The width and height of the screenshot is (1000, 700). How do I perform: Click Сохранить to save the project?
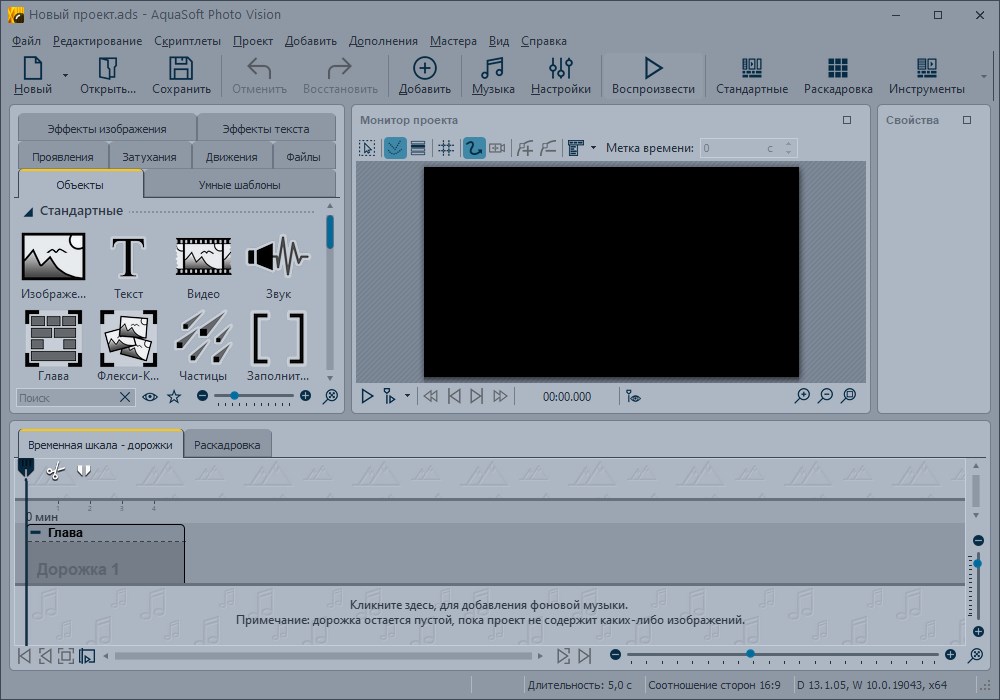181,75
